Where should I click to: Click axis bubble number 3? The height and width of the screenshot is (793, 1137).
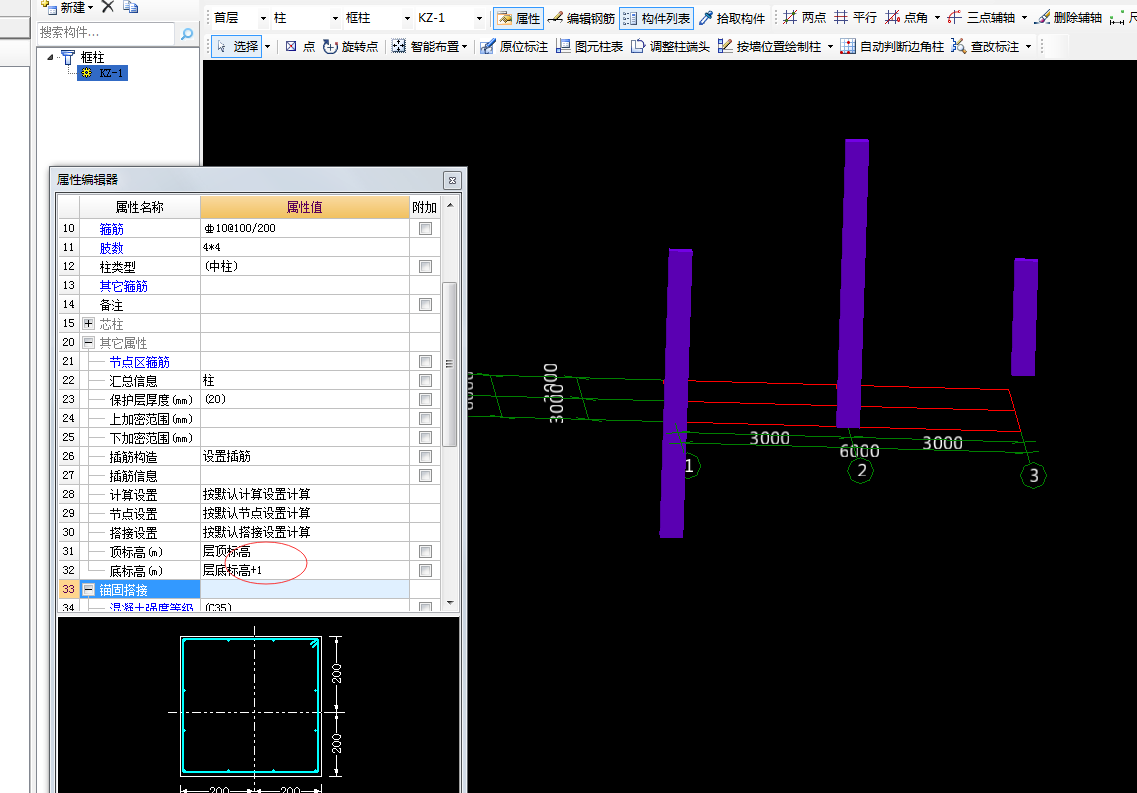(x=1033, y=476)
